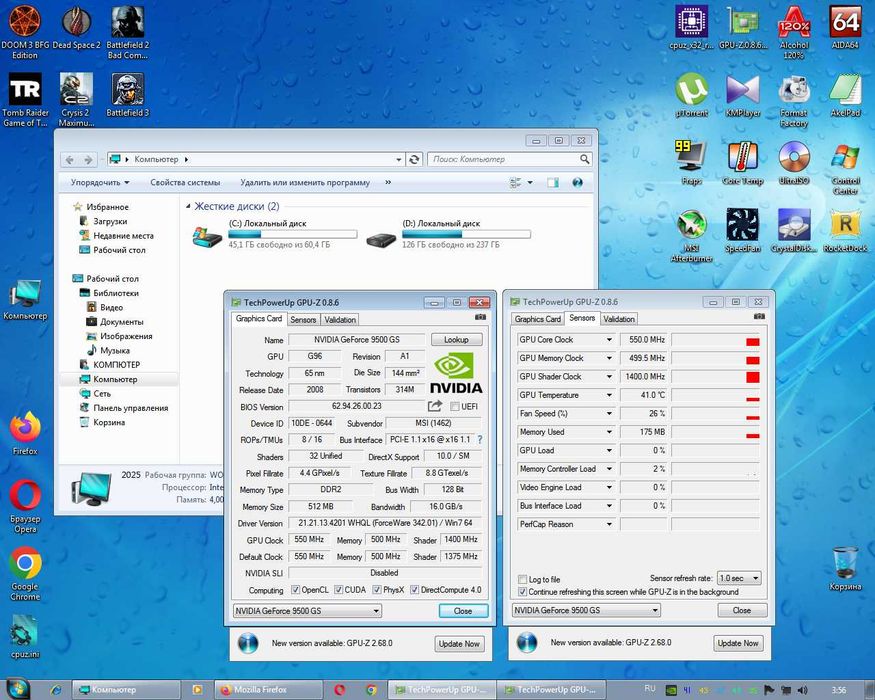Viewport: 875px width, 700px height.
Task: Click Свойства системы in Explorer toolbar
Action: (x=185, y=183)
